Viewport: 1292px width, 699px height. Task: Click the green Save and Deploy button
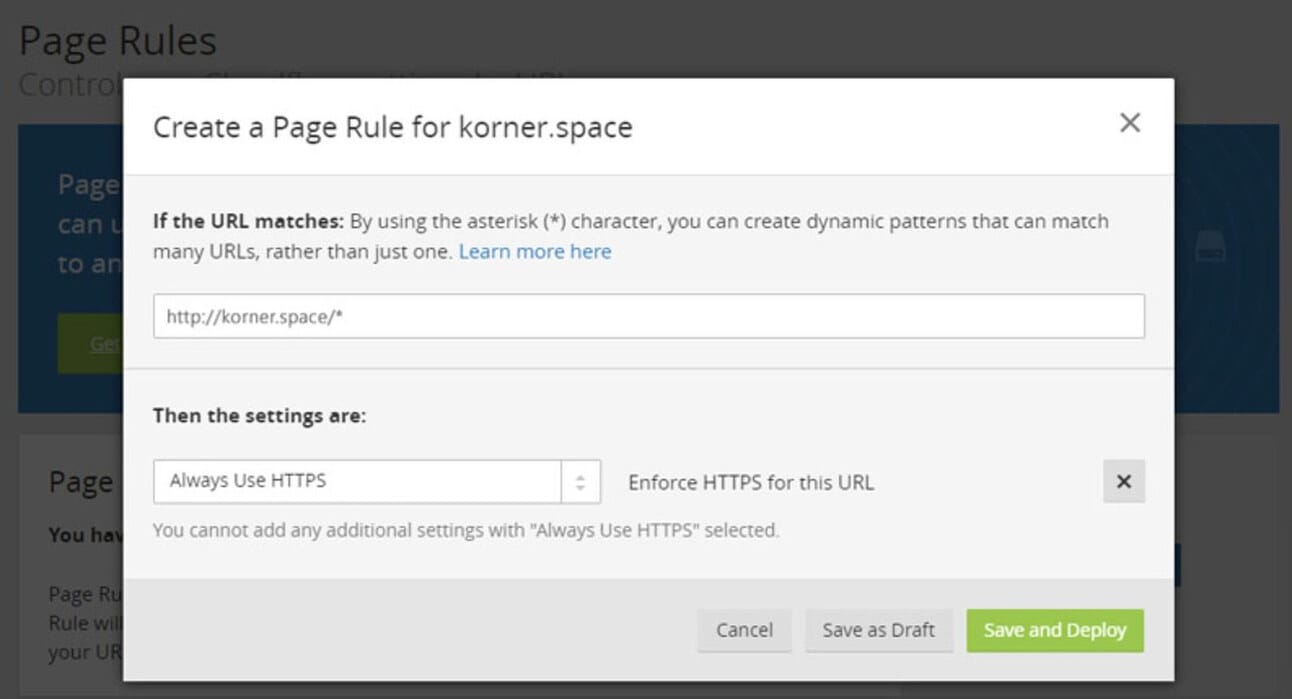1055,630
